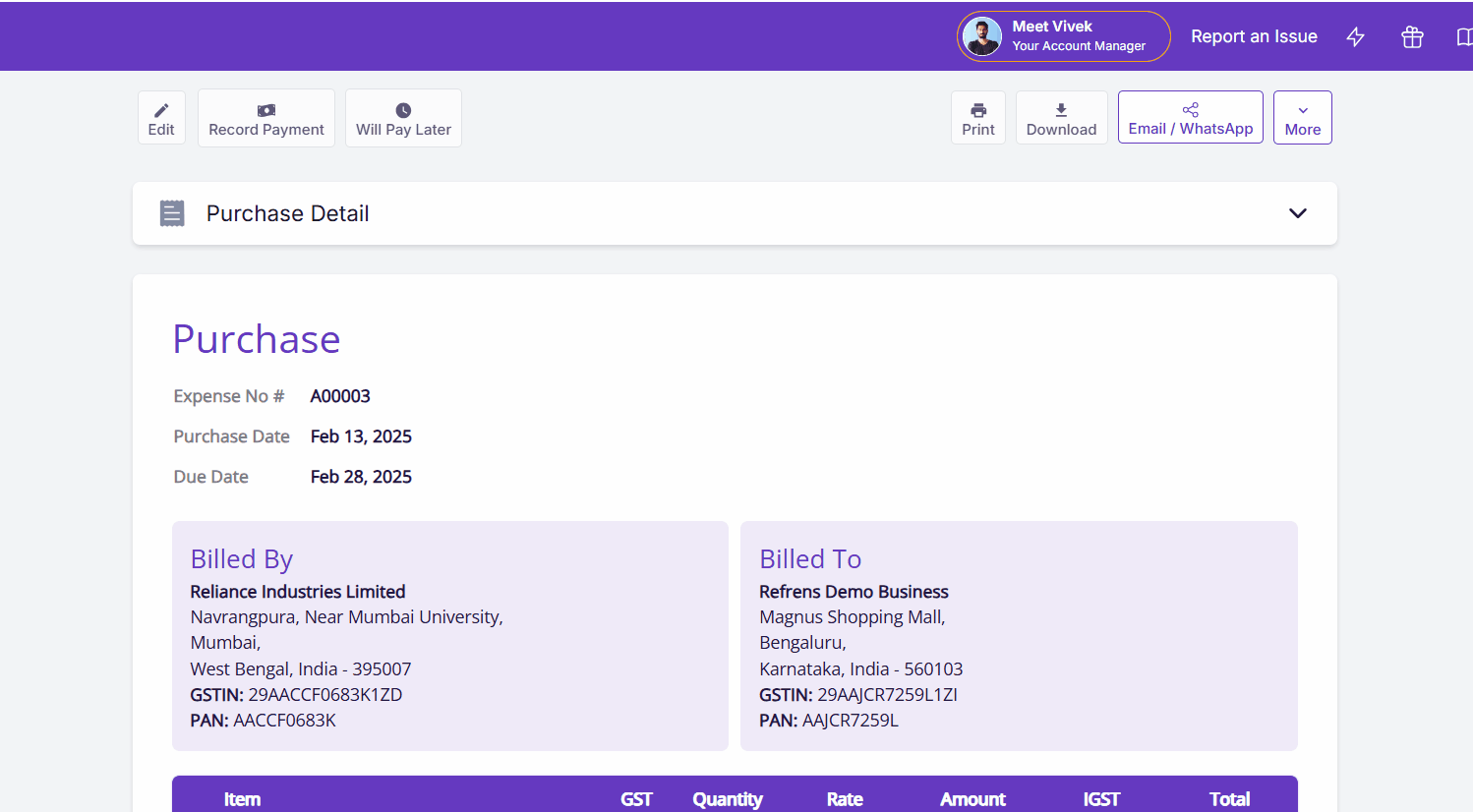This screenshot has height=812, width=1473.
Task: Click Refrens Demo Business name
Action: (854, 592)
